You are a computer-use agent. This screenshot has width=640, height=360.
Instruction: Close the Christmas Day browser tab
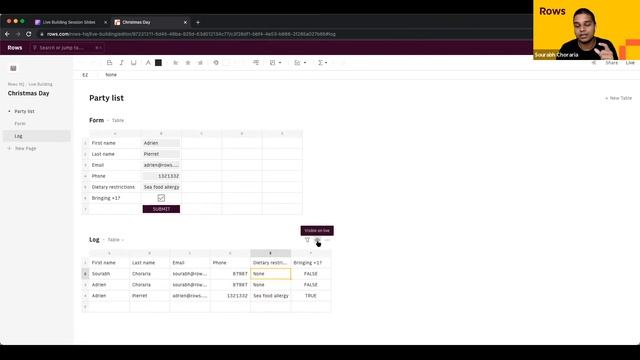tap(185, 22)
